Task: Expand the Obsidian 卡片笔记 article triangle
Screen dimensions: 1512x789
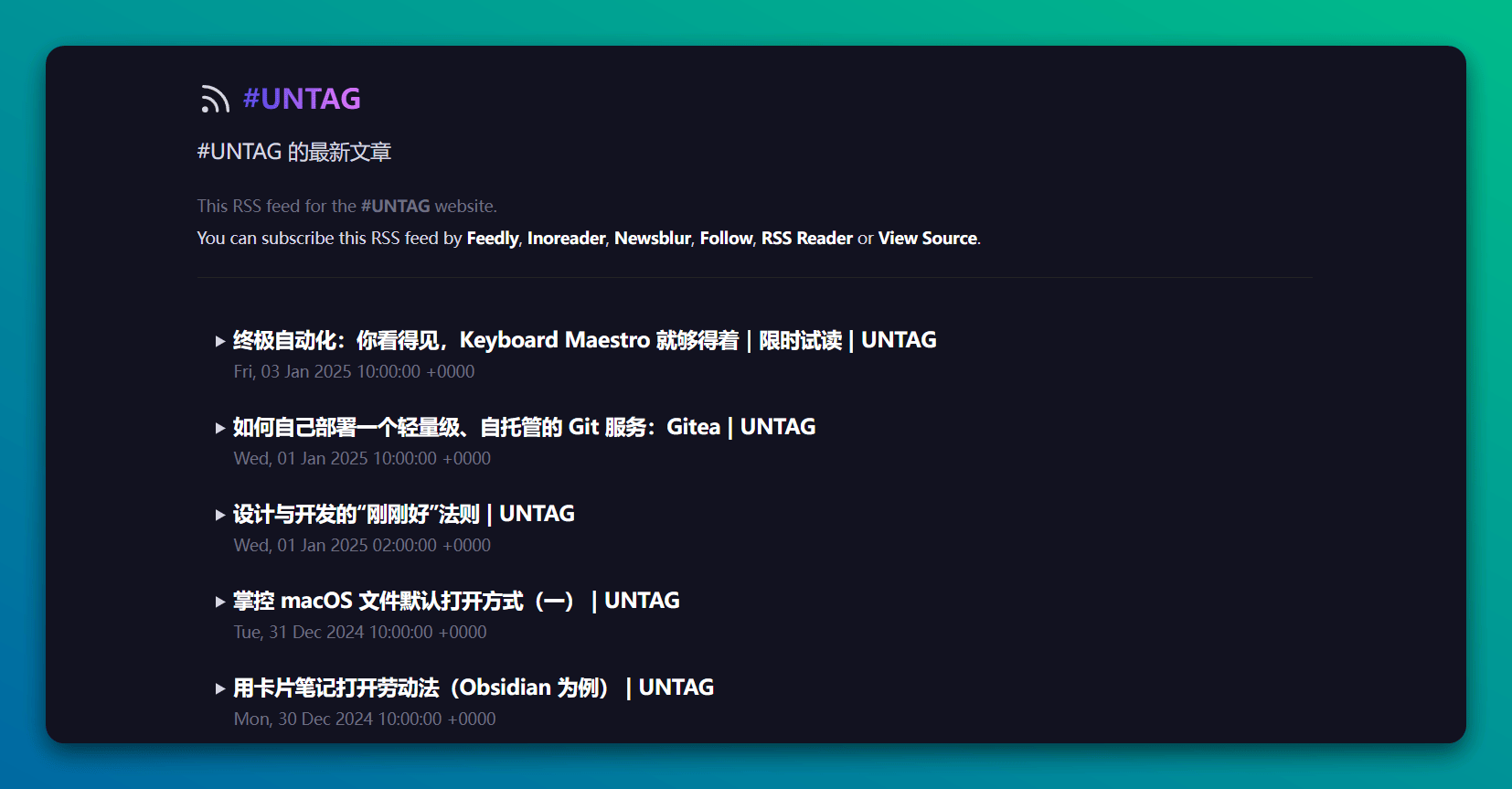Action: click(x=220, y=688)
